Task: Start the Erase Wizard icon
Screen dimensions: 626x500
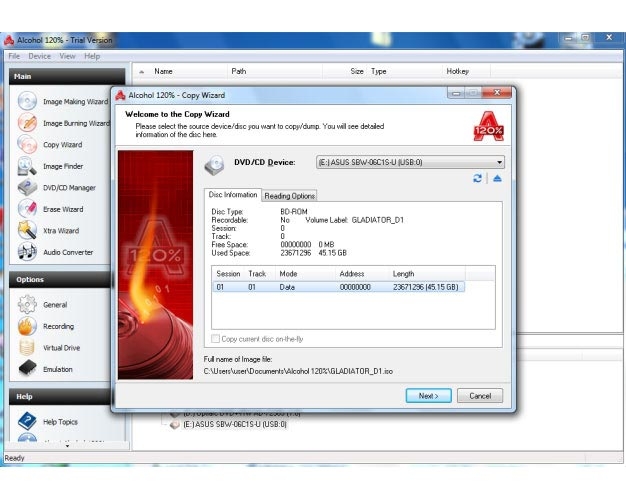Action: [27, 209]
